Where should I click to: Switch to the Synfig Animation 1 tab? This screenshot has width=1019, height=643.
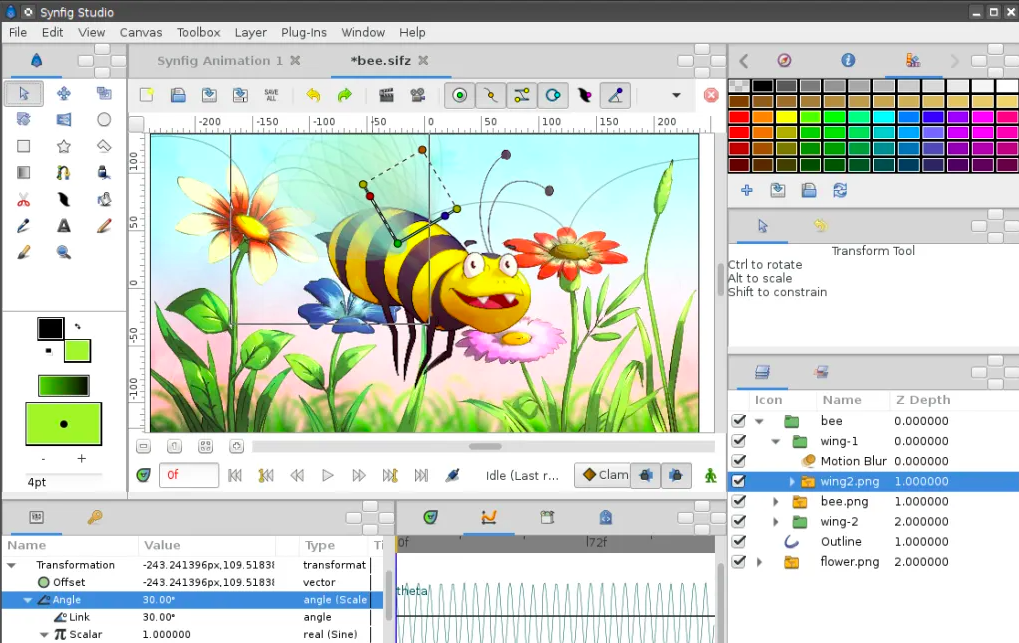pyautogui.click(x=219, y=61)
